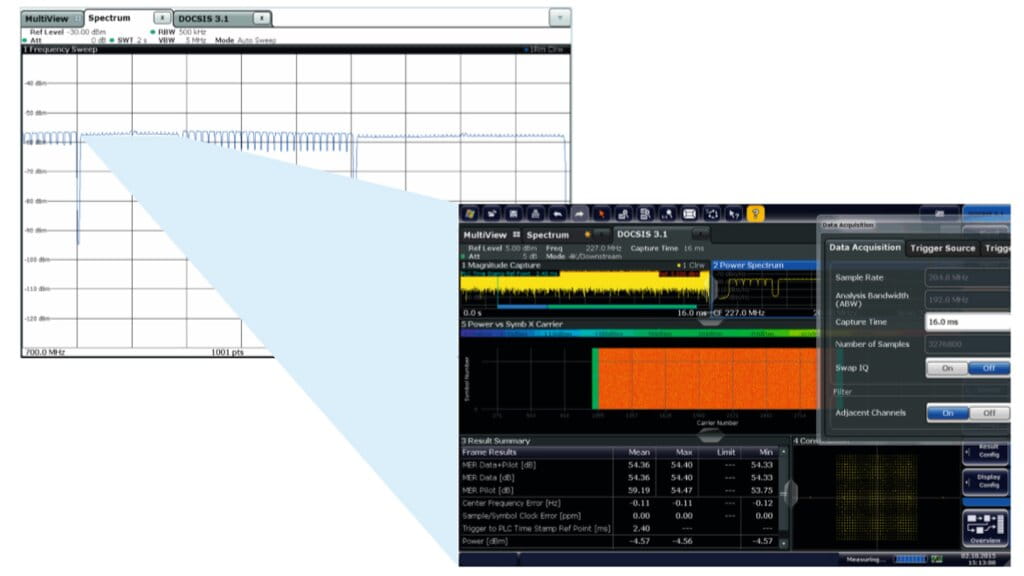Click the Redo arrow icon on the toolbar

(x=579, y=215)
